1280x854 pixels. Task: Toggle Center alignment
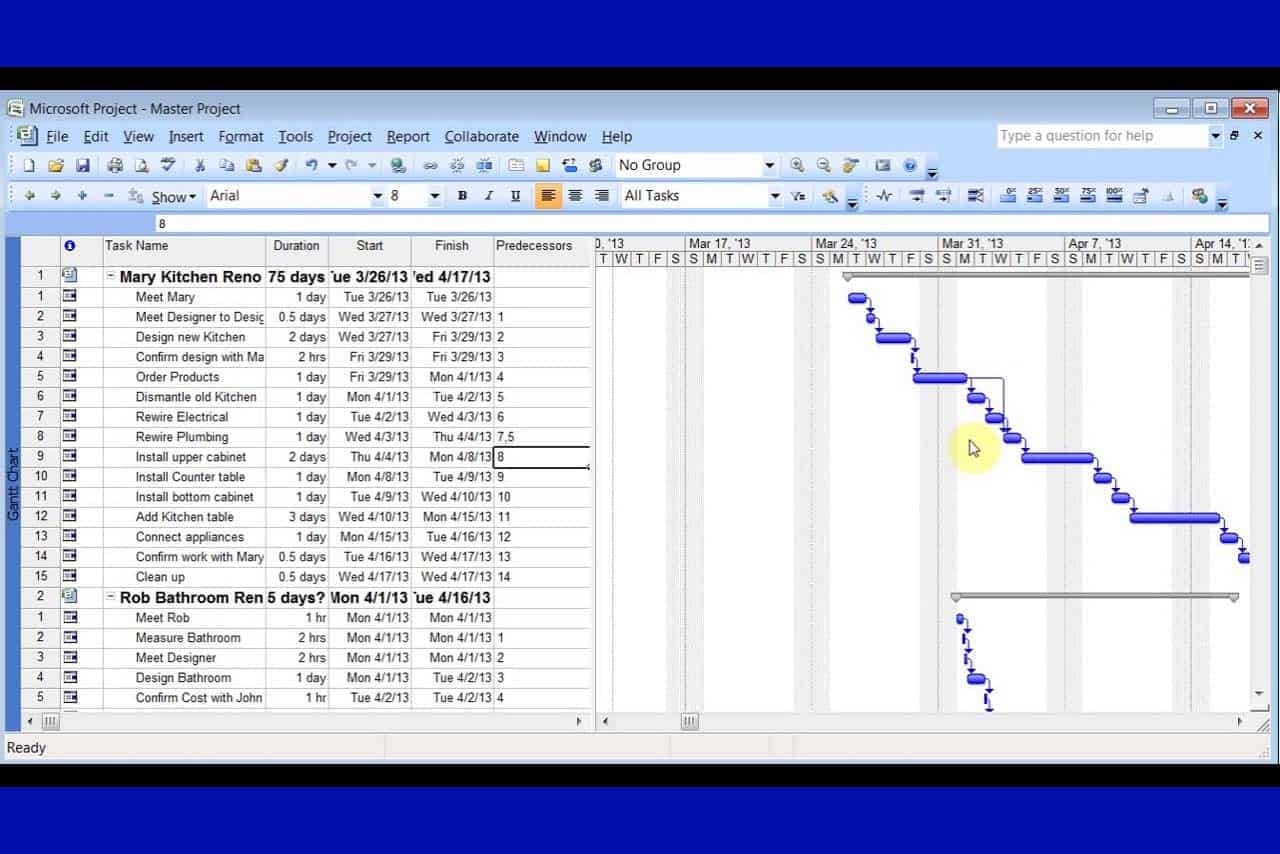(575, 196)
